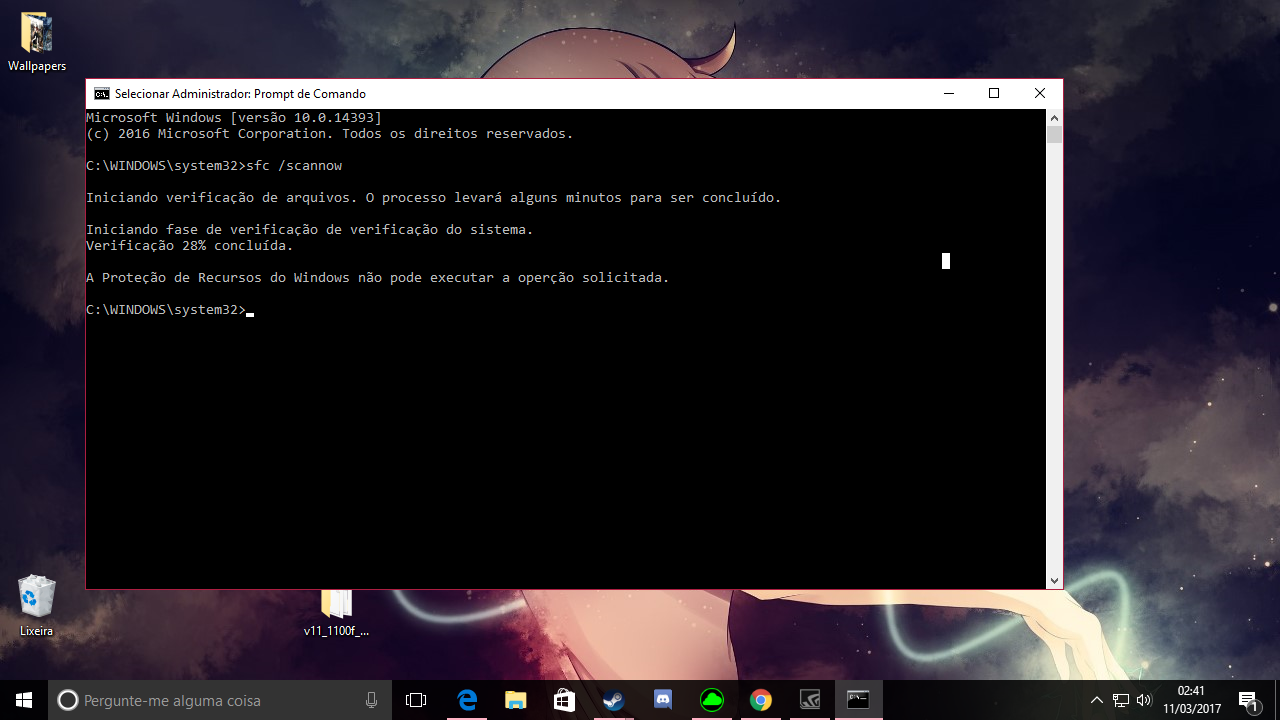Click the 'Iniciando verificação de arquivos' line
Screen dimensions: 1280x720
(434, 198)
